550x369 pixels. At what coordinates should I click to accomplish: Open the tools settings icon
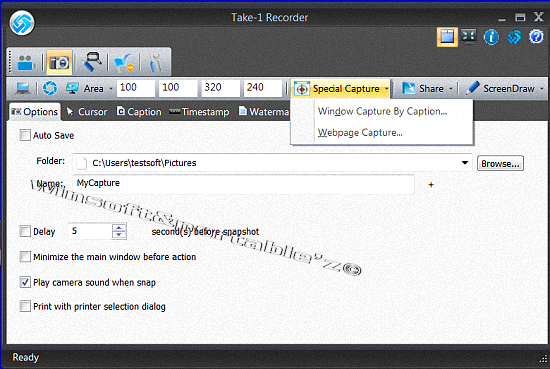point(155,63)
